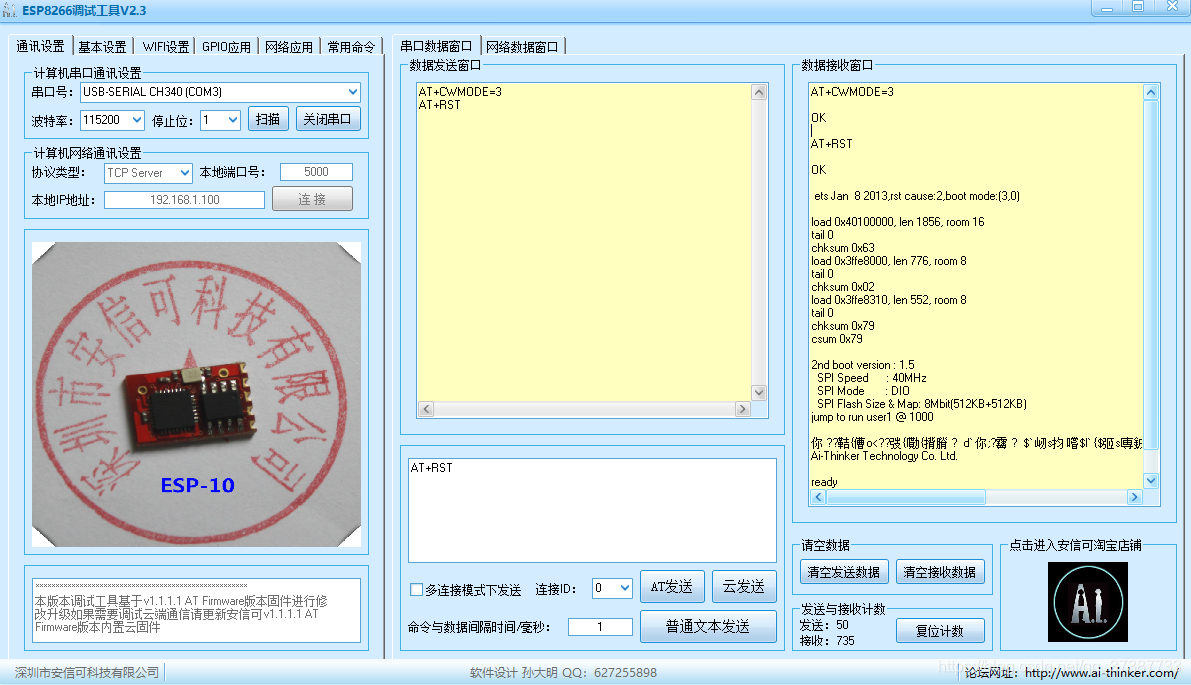Expand the 协议类型 TCP Server dropdown
Image resolution: width=1191 pixels, height=685 pixels.
tap(185, 173)
